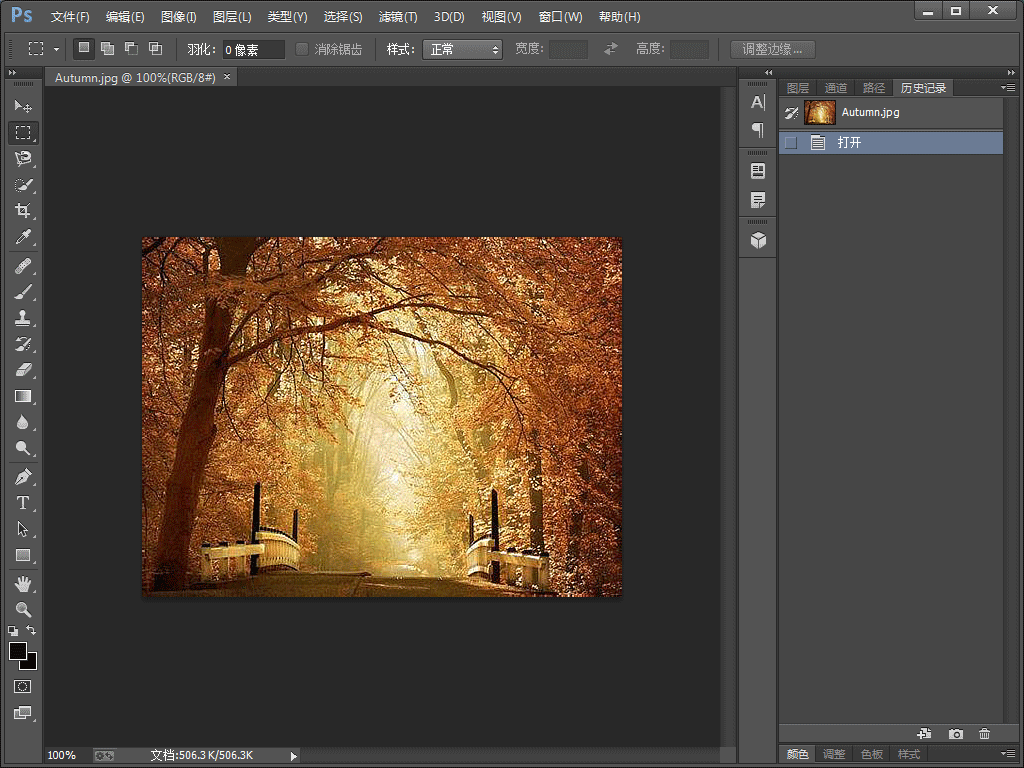Change screen mode button
The image size is (1024, 768).
(22, 712)
